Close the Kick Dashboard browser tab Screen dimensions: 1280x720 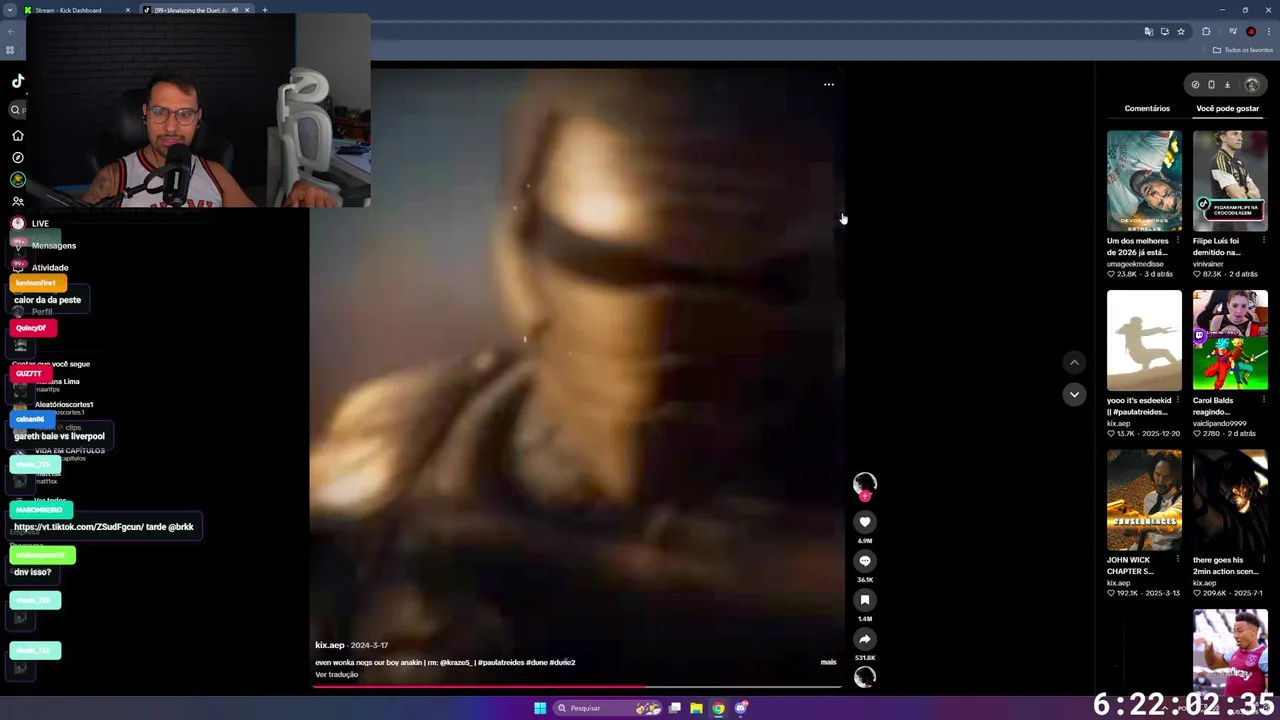[128, 10]
